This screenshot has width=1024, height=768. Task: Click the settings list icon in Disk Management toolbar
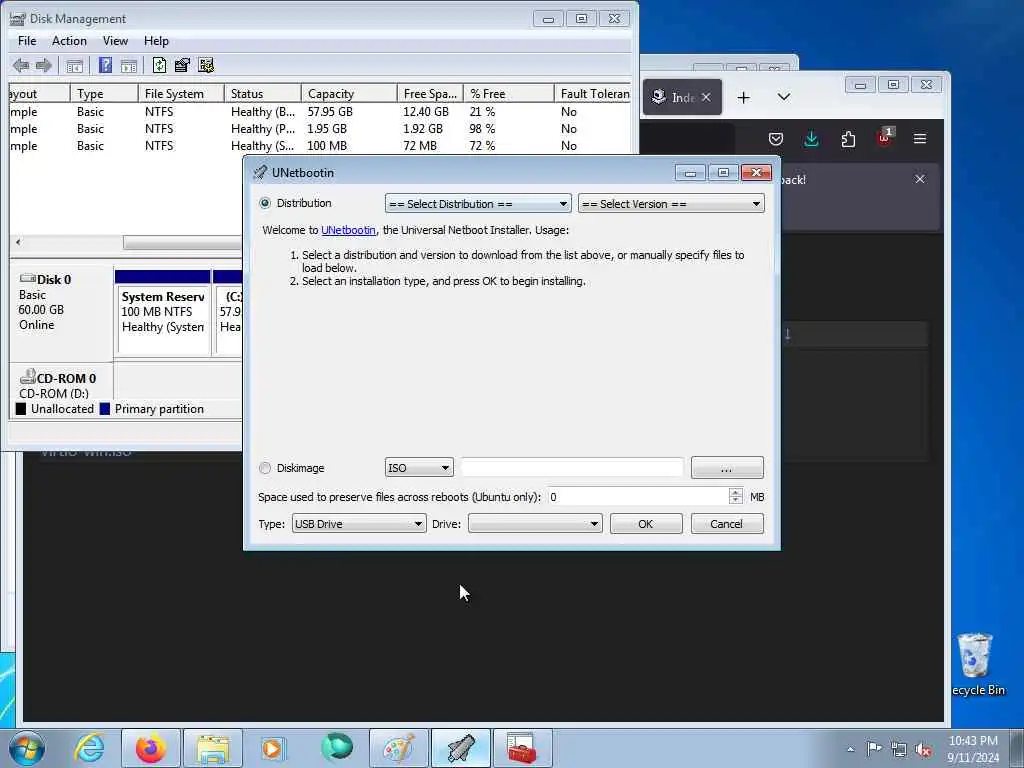(x=206, y=65)
